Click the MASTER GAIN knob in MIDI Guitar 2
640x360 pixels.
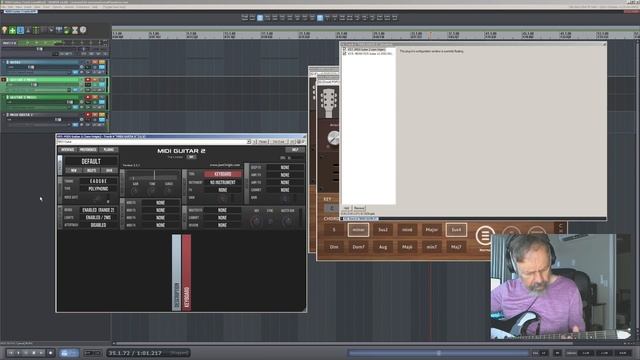288,221
